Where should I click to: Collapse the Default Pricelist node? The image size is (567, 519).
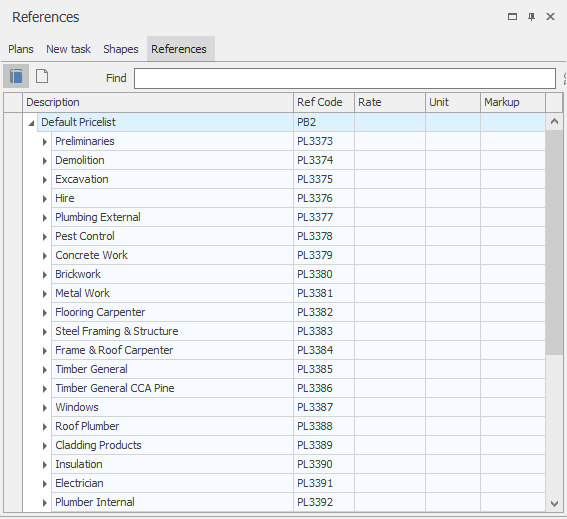(x=31, y=123)
